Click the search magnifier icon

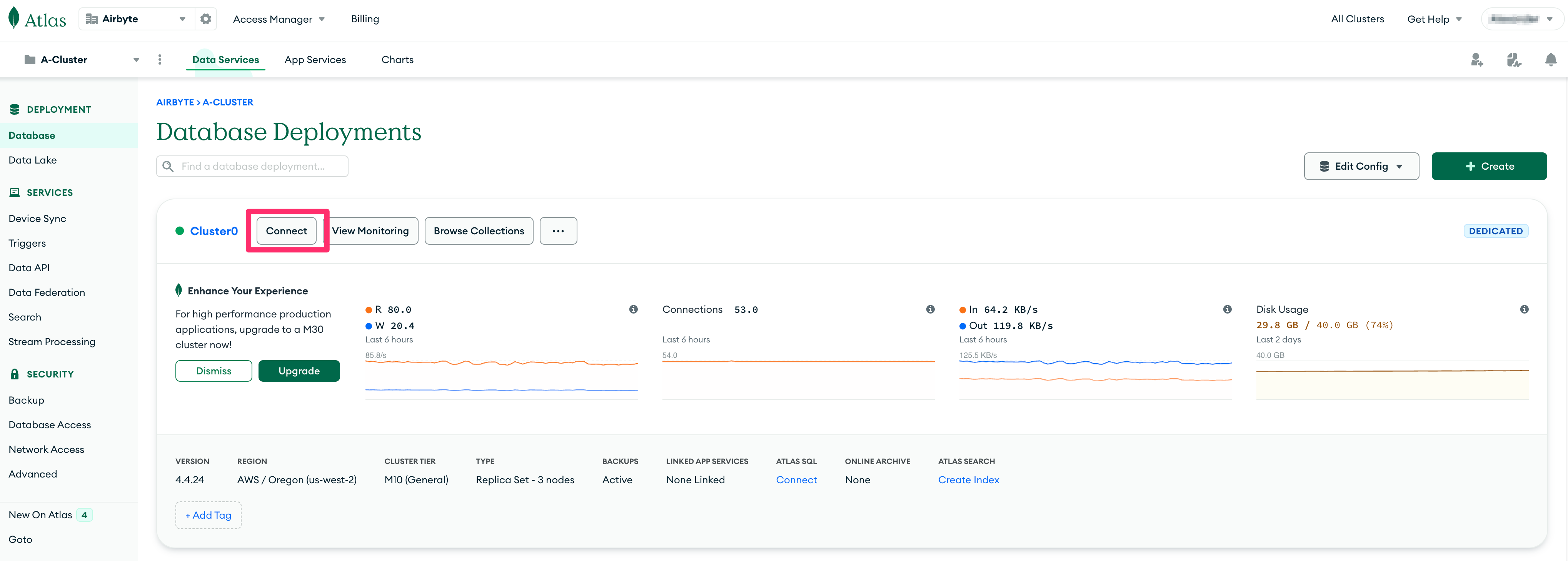point(168,166)
